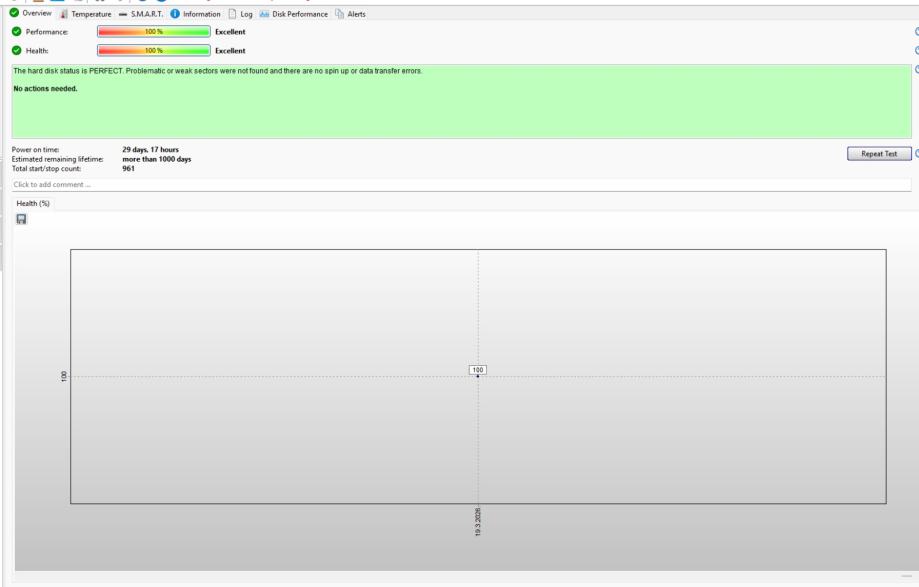Click the Repeat Test button
Screen dimensions: 919x587
click(x=879, y=153)
